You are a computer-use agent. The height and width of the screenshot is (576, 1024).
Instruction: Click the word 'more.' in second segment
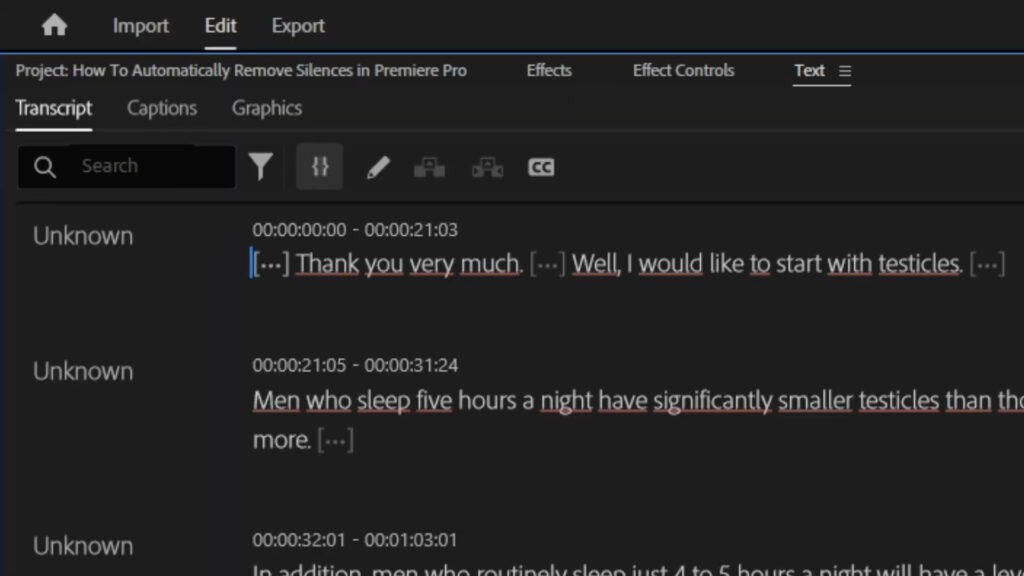[x=281, y=440]
